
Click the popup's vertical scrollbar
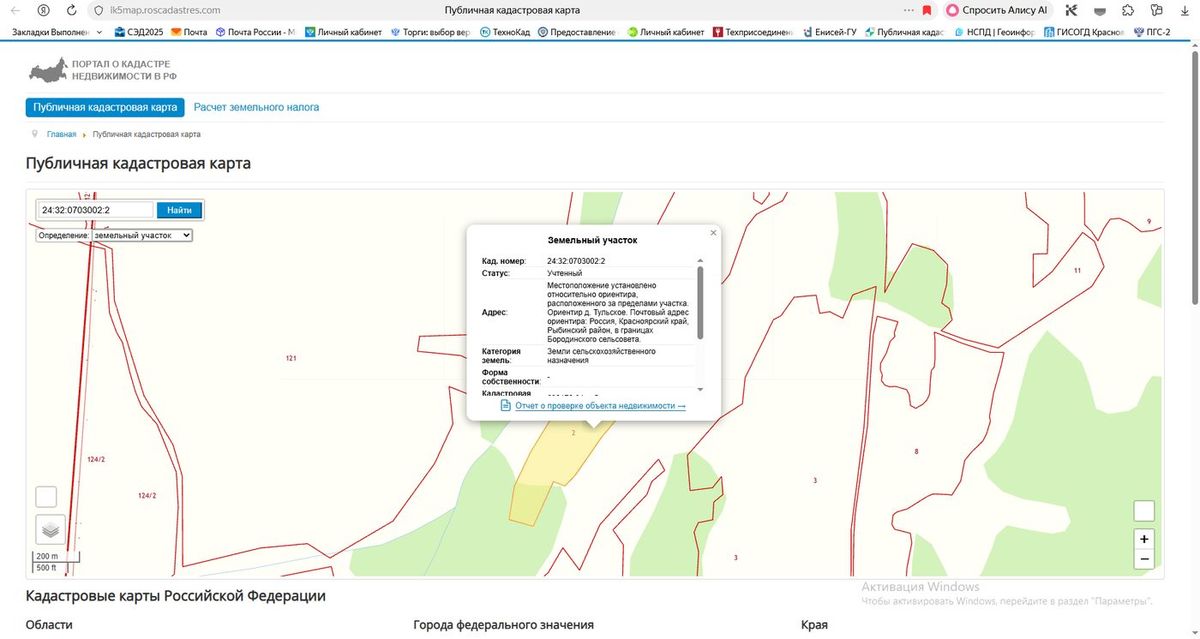[x=699, y=302]
